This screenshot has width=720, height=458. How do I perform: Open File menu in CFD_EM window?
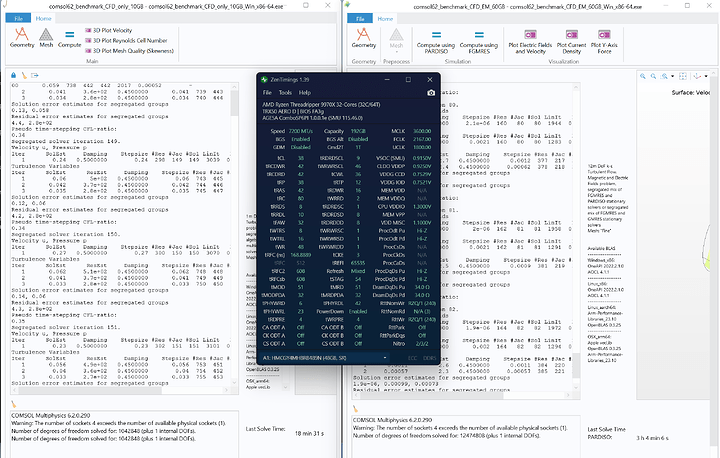(360, 19)
